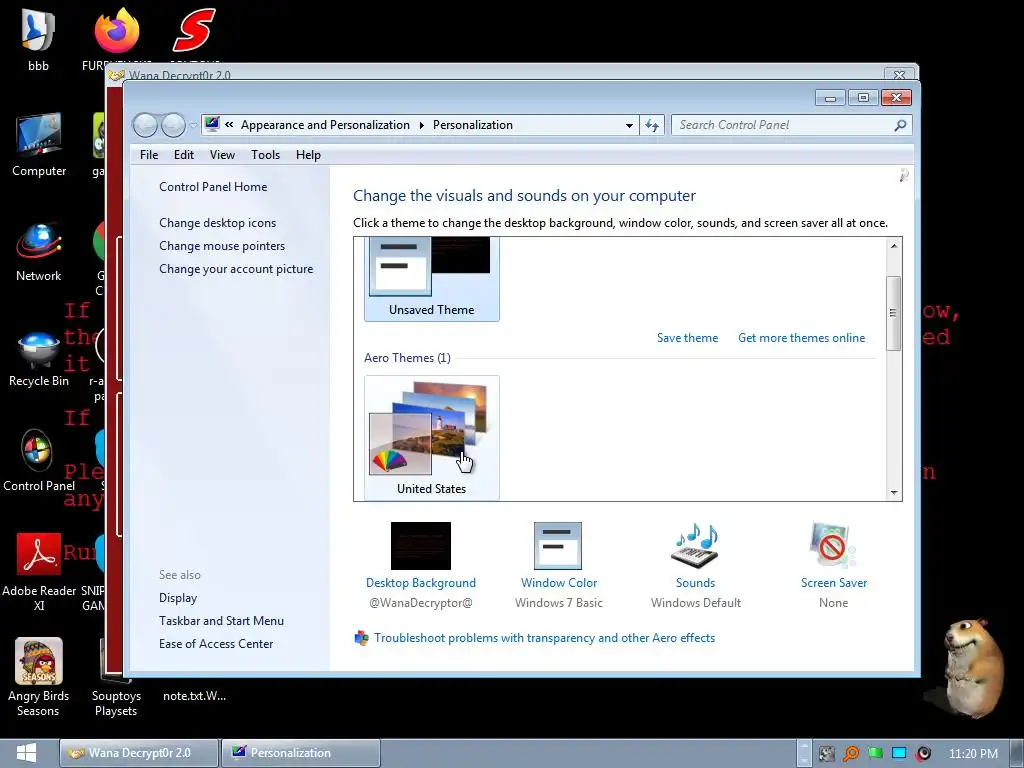Open Taskbar and Start Menu link

tap(221, 620)
